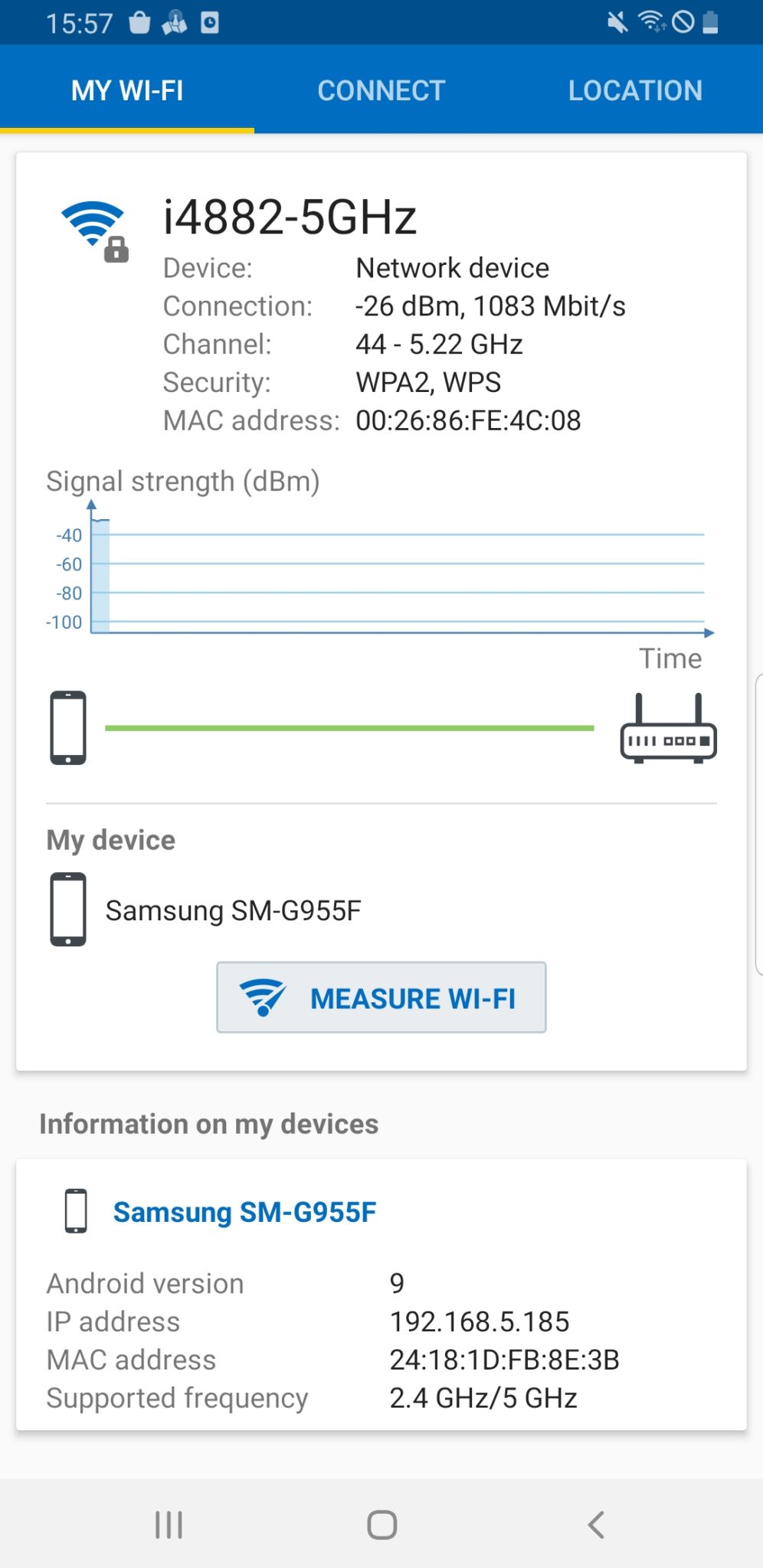
Task: Switch to the CONNECT tab
Action: coord(380,90)
